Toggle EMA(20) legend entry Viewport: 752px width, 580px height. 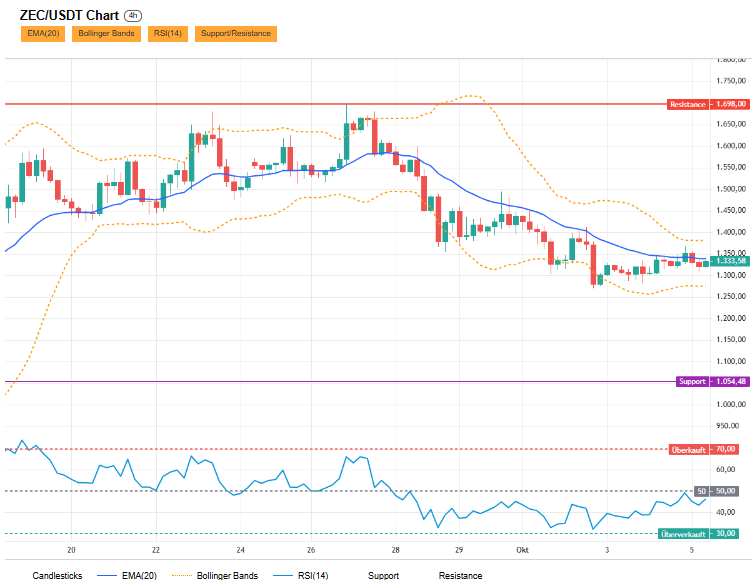pyautogui.click(x=127, y=575)
